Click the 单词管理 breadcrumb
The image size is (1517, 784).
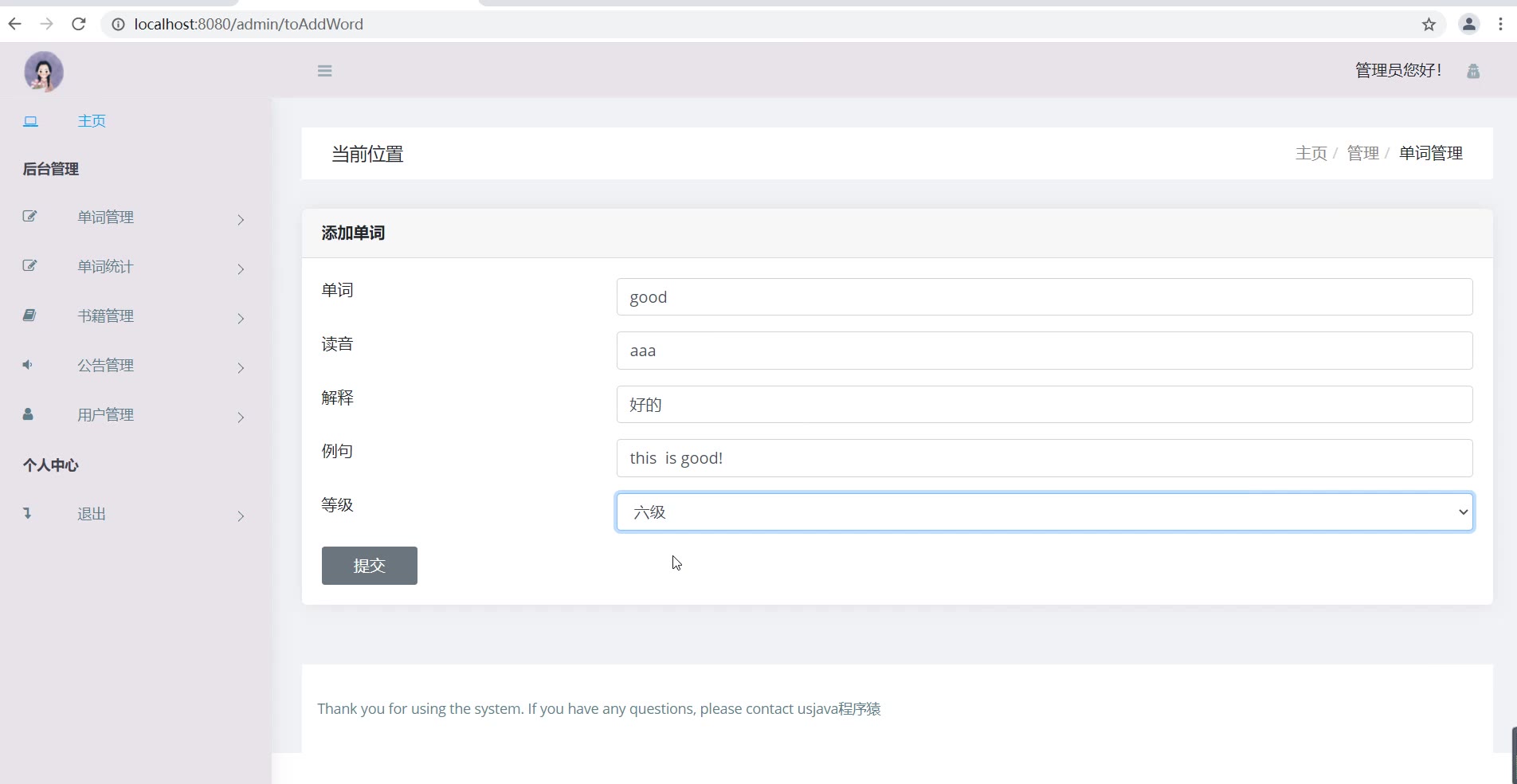tap(1431, 153)
